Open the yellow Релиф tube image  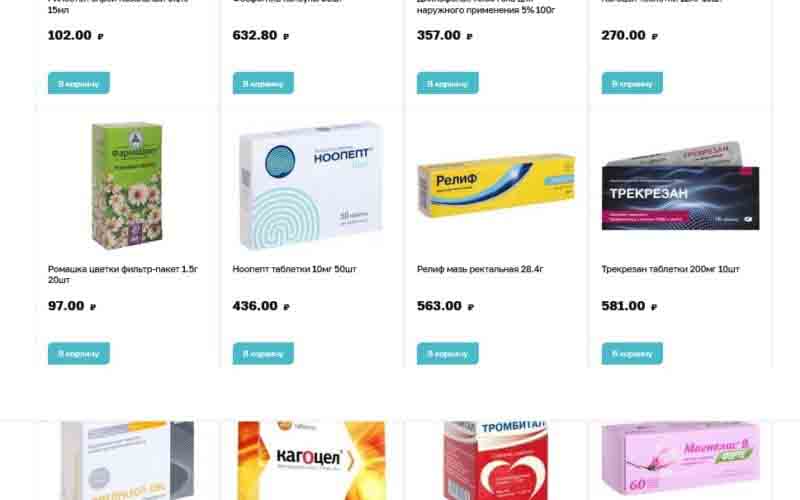[x=496, y=185]
